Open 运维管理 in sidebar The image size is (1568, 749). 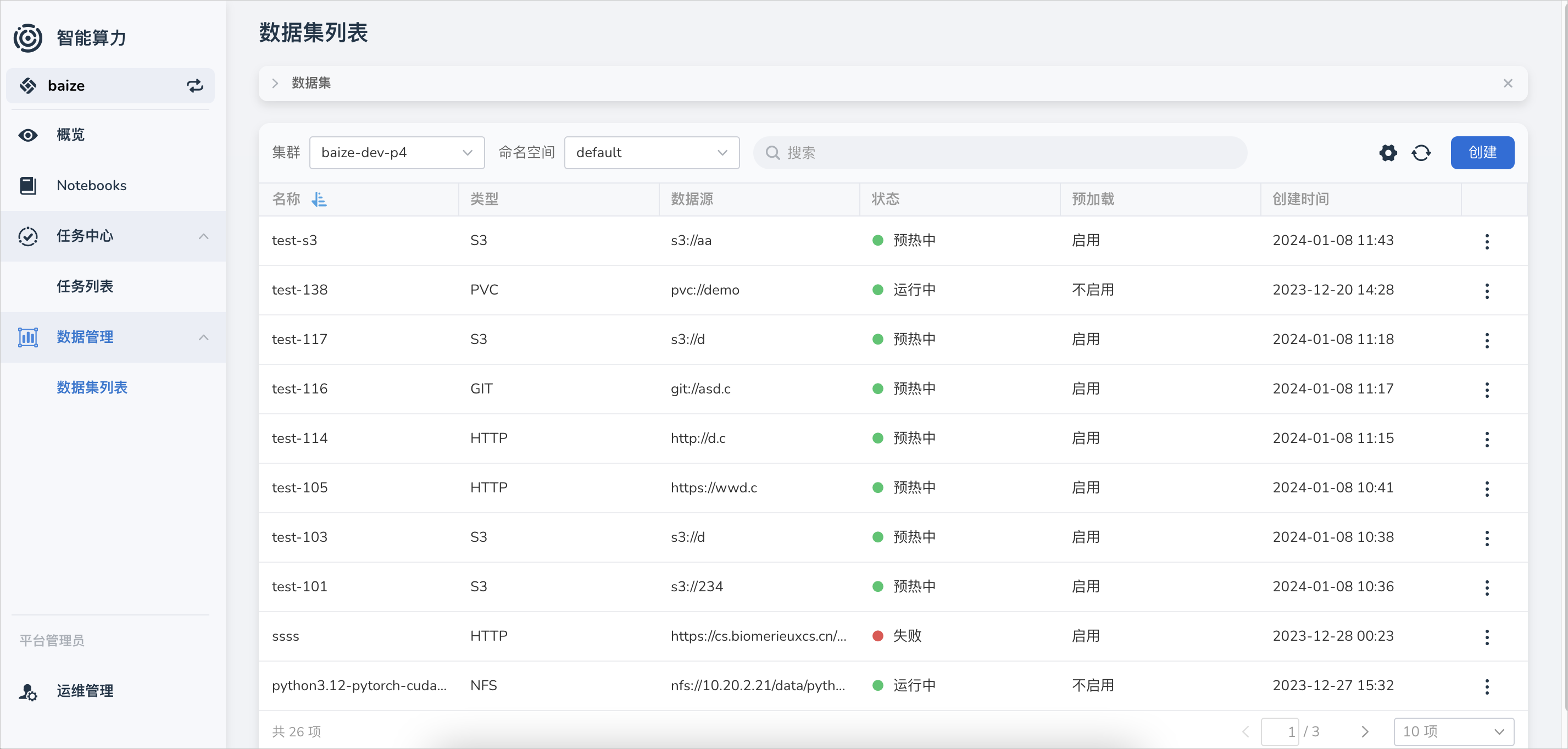coord(113,692)
